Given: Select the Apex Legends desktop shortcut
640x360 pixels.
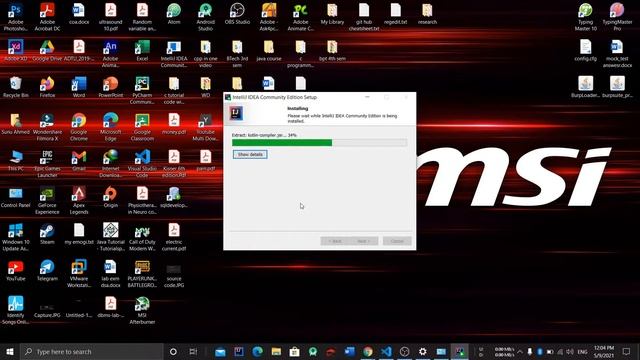Looking at the screenshot, I should tap(79, 200).
